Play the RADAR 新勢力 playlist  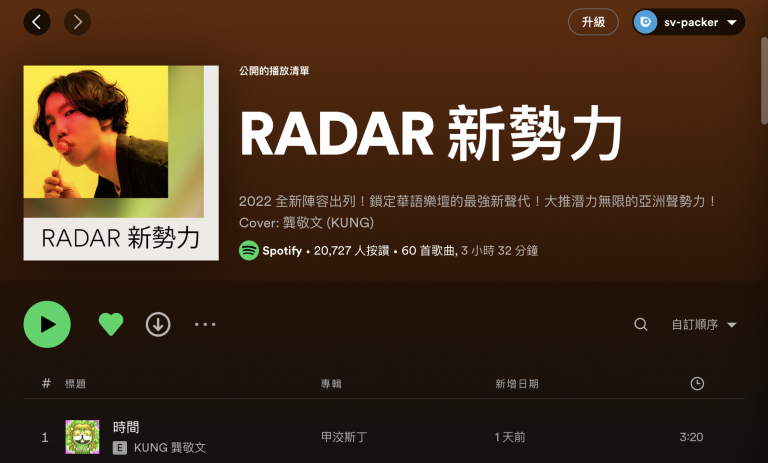click(x=47, y=324)
